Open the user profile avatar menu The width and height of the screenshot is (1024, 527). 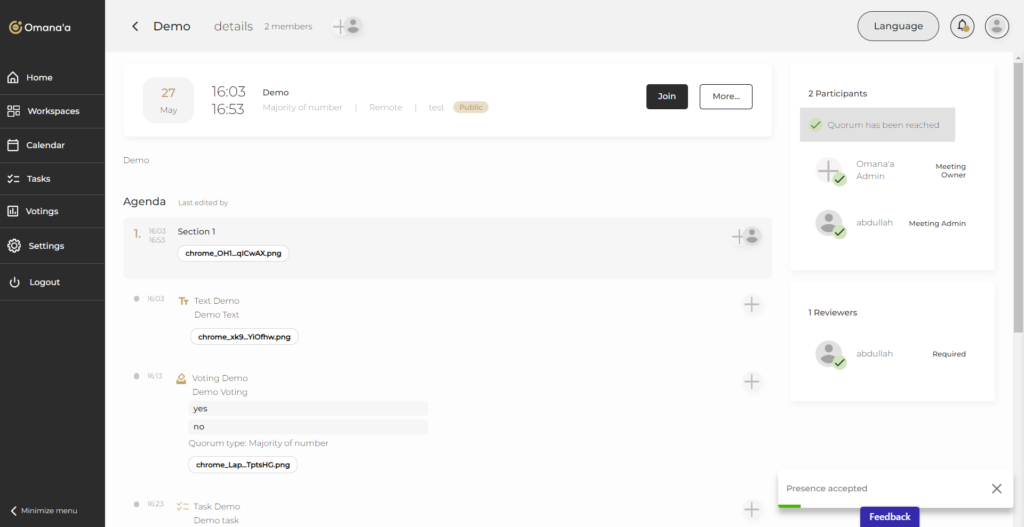coord(996,26)
